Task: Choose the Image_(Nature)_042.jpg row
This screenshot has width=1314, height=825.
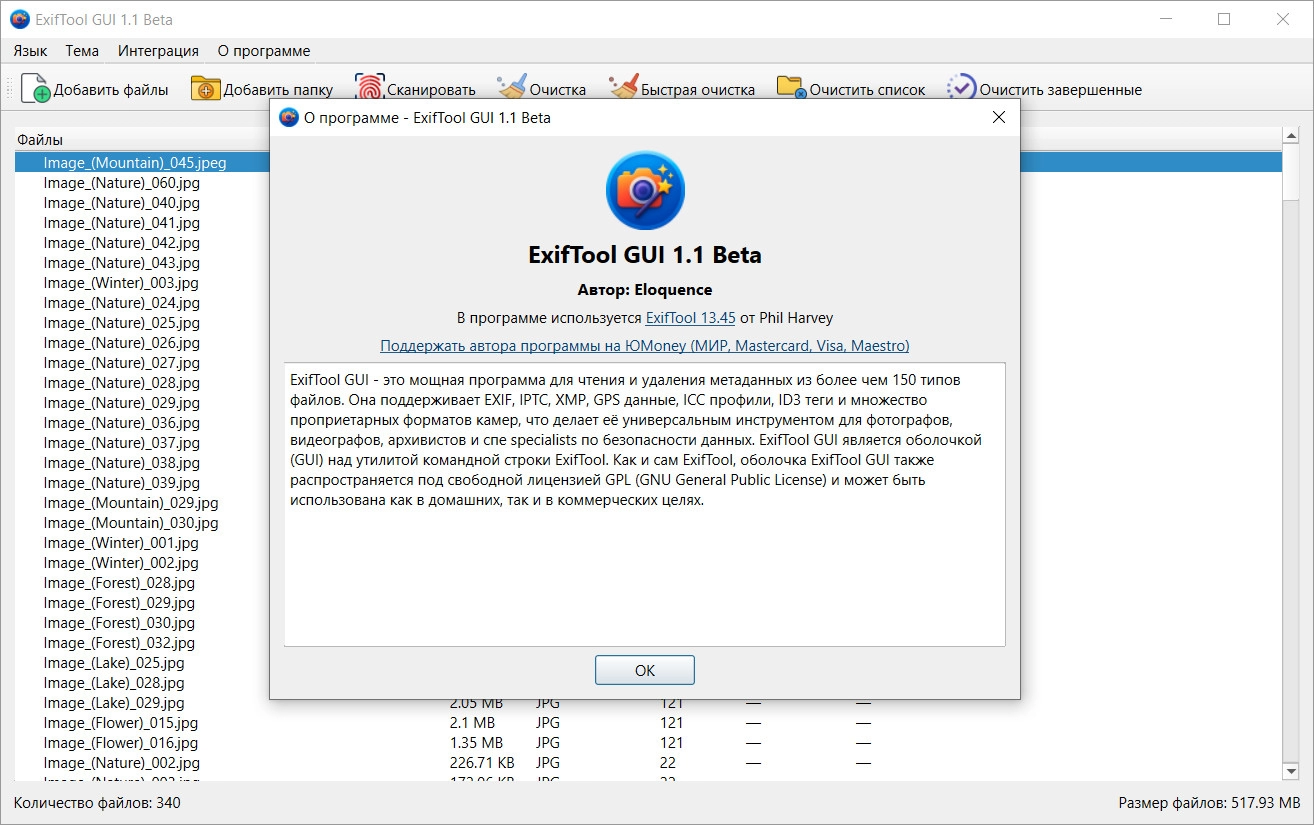Action: pyautogui.click(x=122, y=243)
